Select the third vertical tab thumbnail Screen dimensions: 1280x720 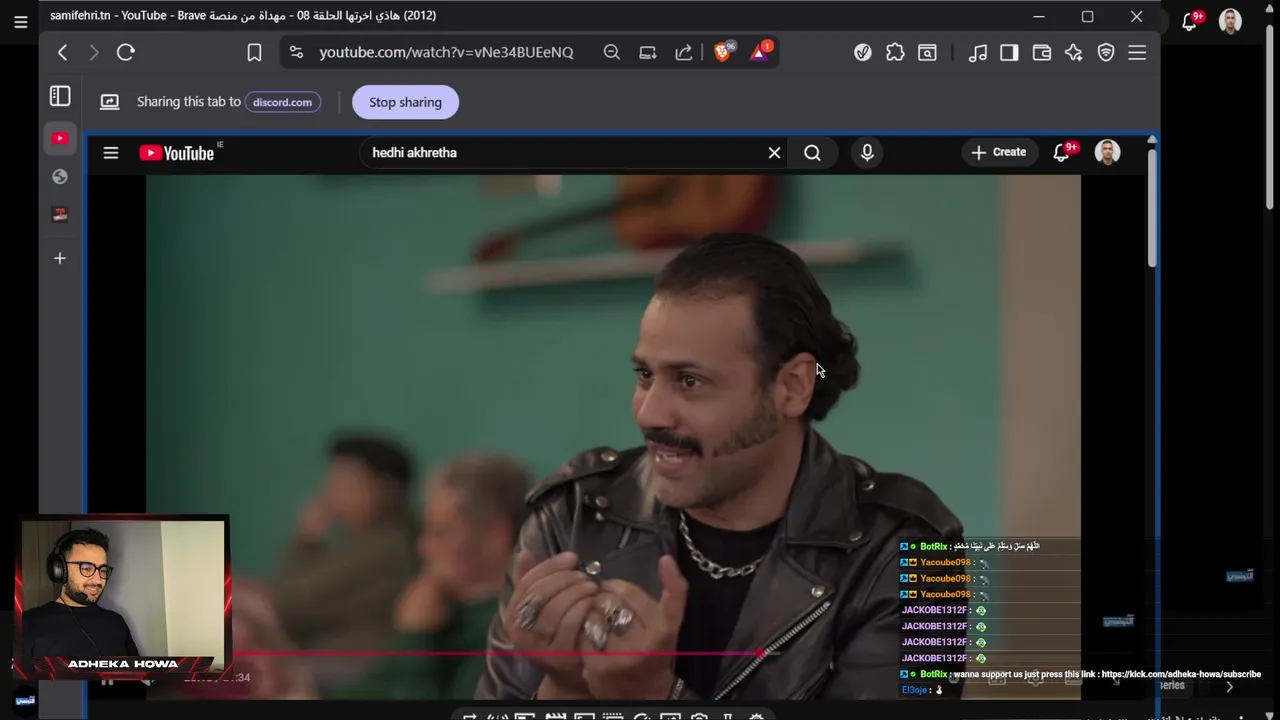(60, 215)
